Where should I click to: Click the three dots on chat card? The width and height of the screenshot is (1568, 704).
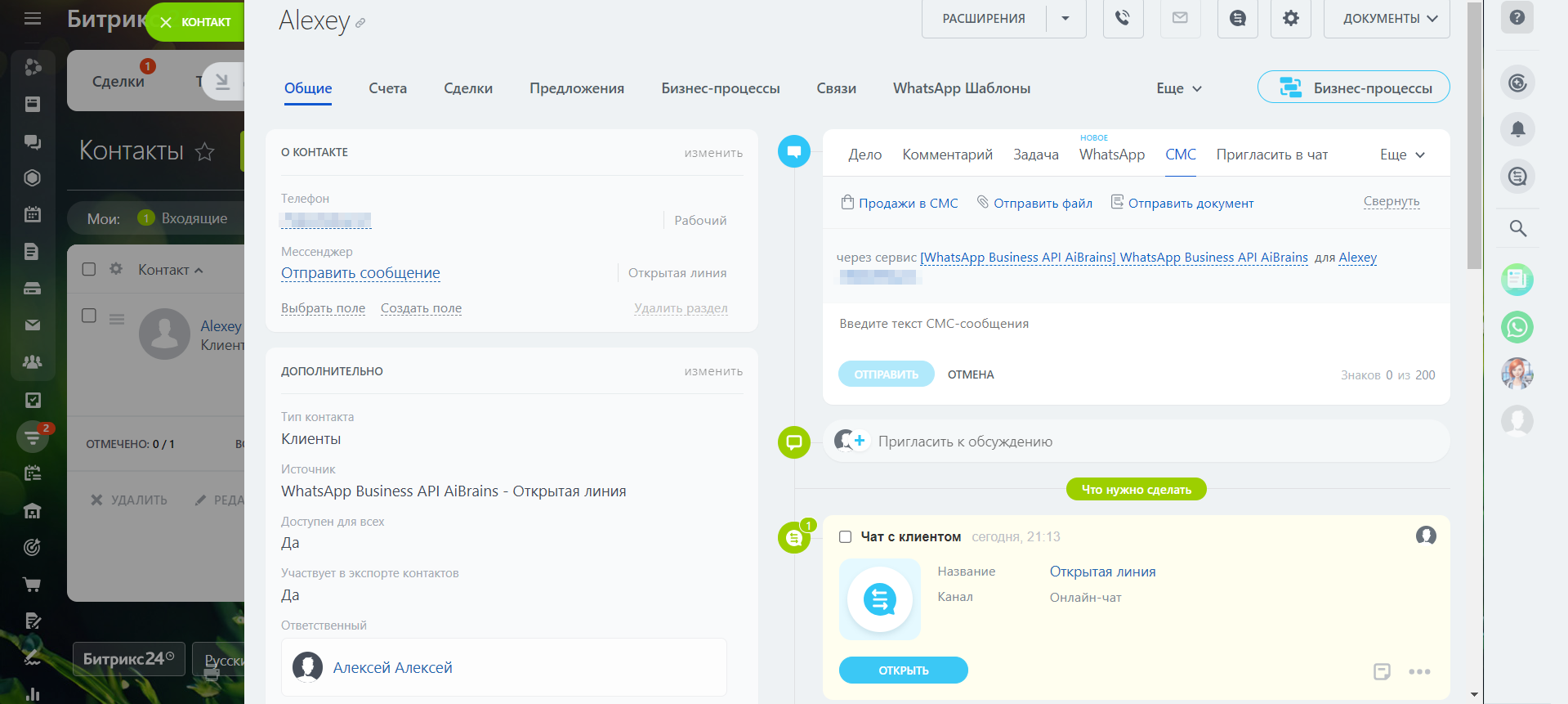[x=1419, y=671]
